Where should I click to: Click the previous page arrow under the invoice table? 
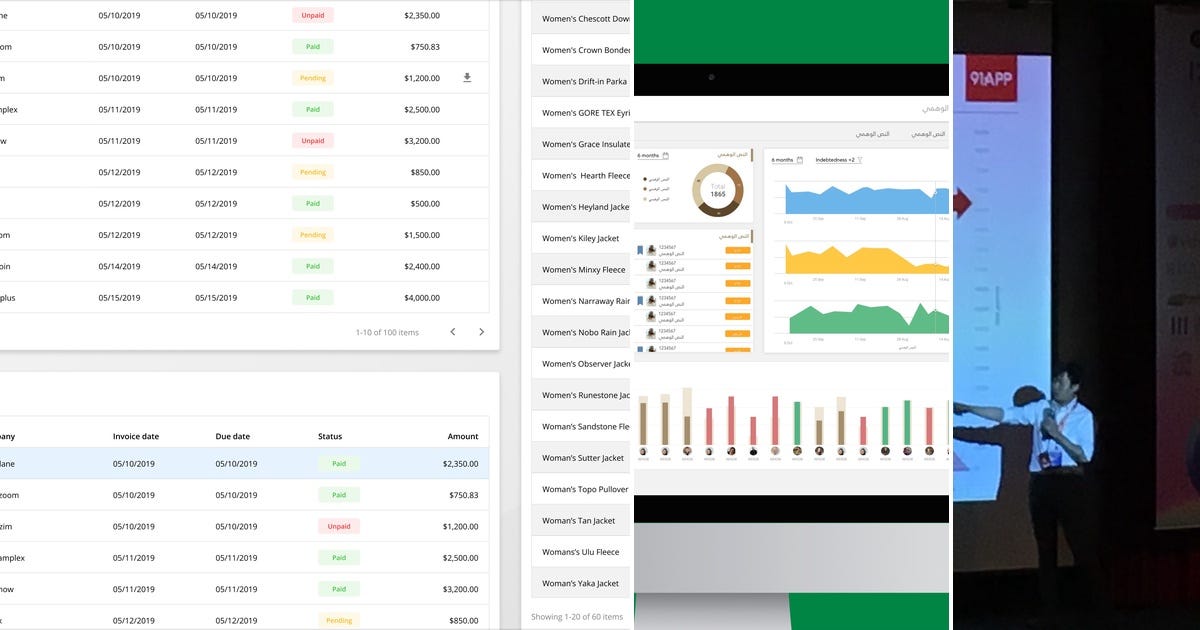452,331
